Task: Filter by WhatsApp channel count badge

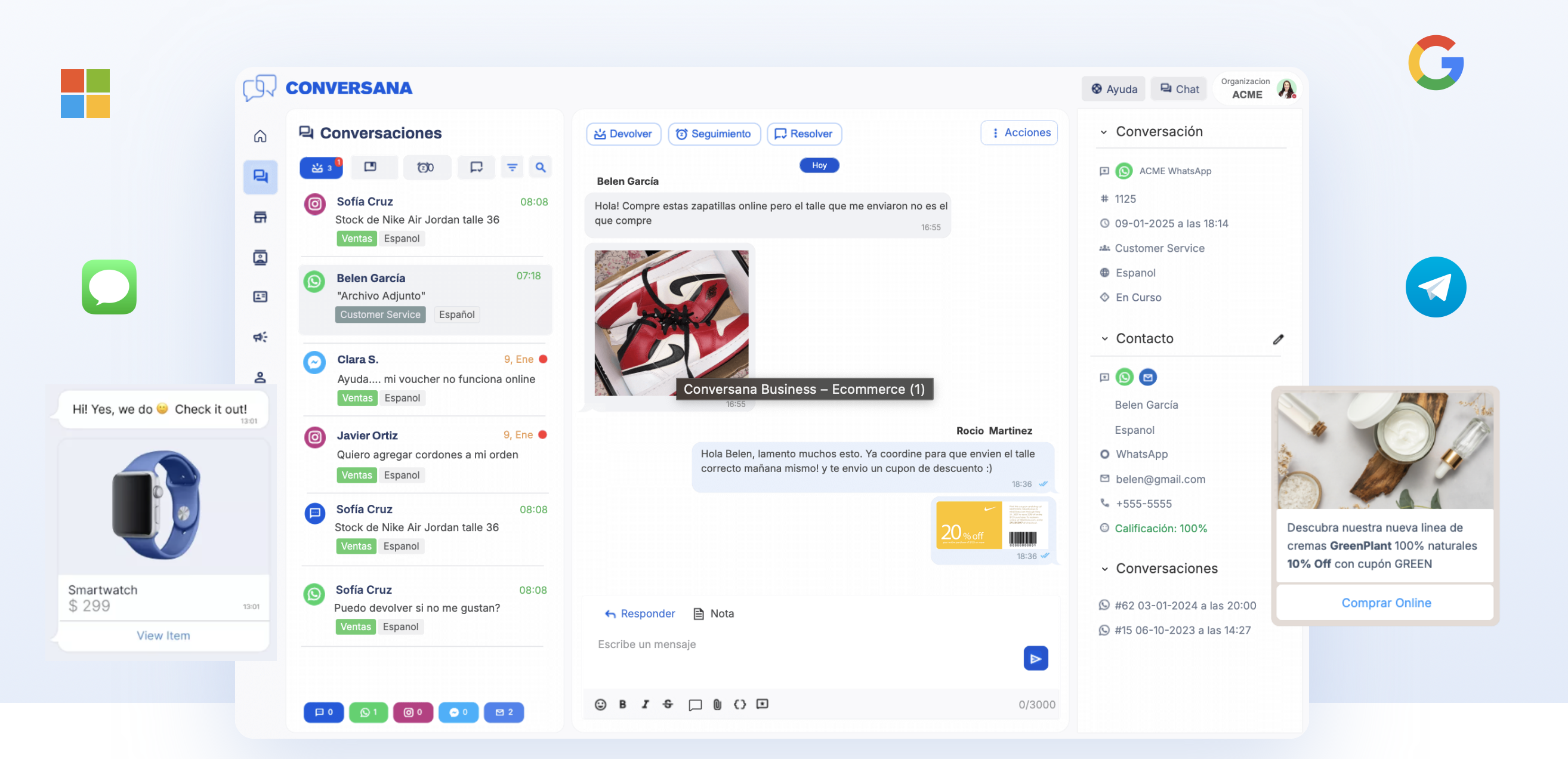Action: (x=368, y=712)
